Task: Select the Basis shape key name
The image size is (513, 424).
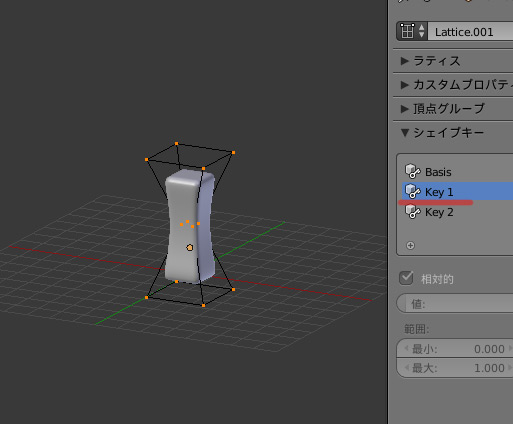Action: [438, 172]
